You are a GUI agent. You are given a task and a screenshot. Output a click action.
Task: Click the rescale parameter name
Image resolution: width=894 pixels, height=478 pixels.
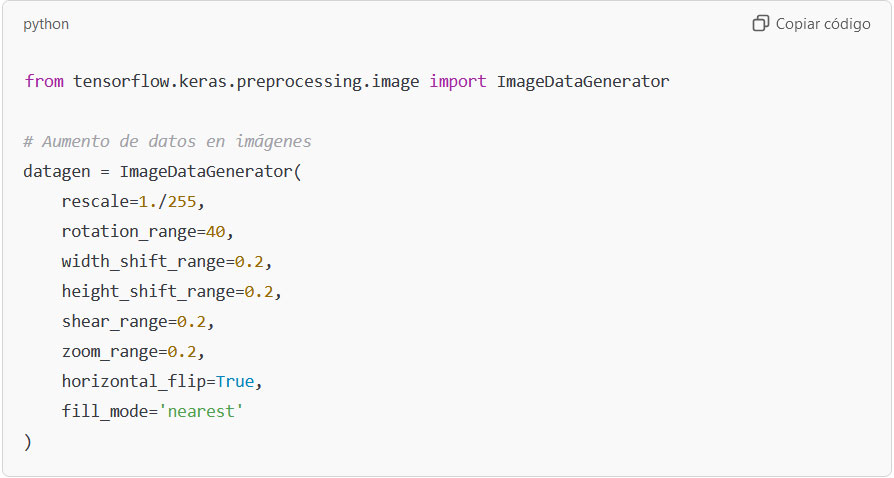tap(95, 201)
